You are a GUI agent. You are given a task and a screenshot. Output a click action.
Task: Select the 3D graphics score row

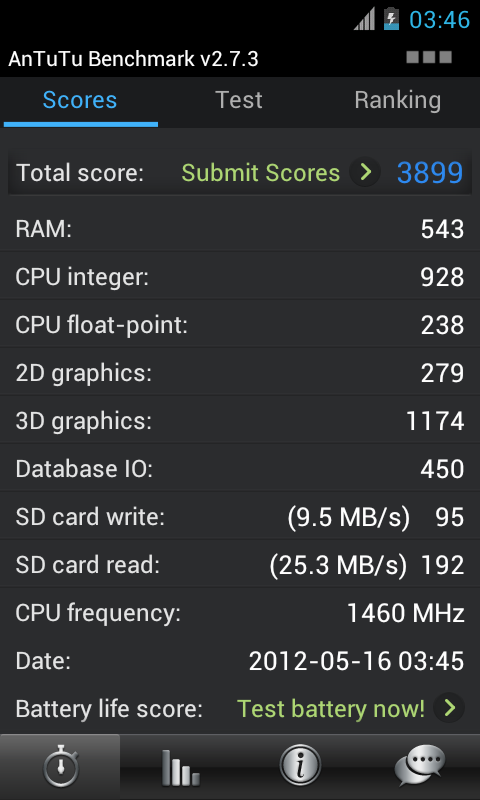coord(240,421)
